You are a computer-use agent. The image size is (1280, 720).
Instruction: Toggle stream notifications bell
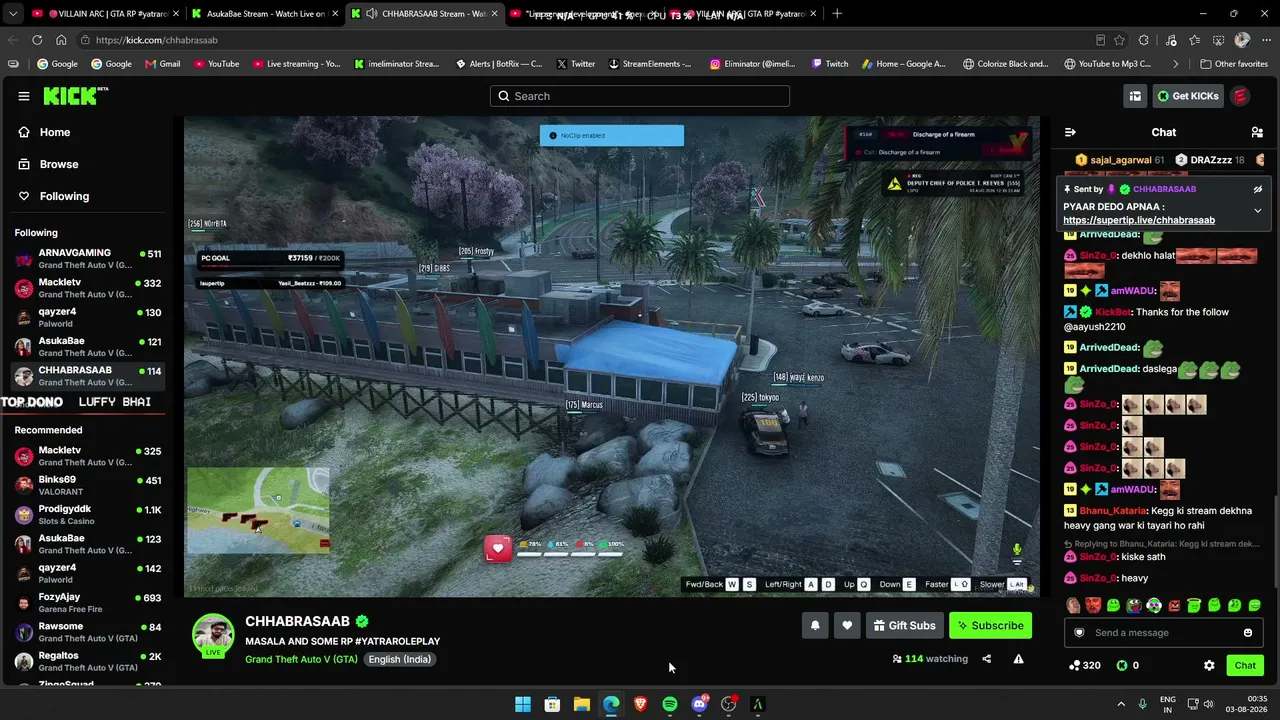pyautogui.click(x=815, y=626)
